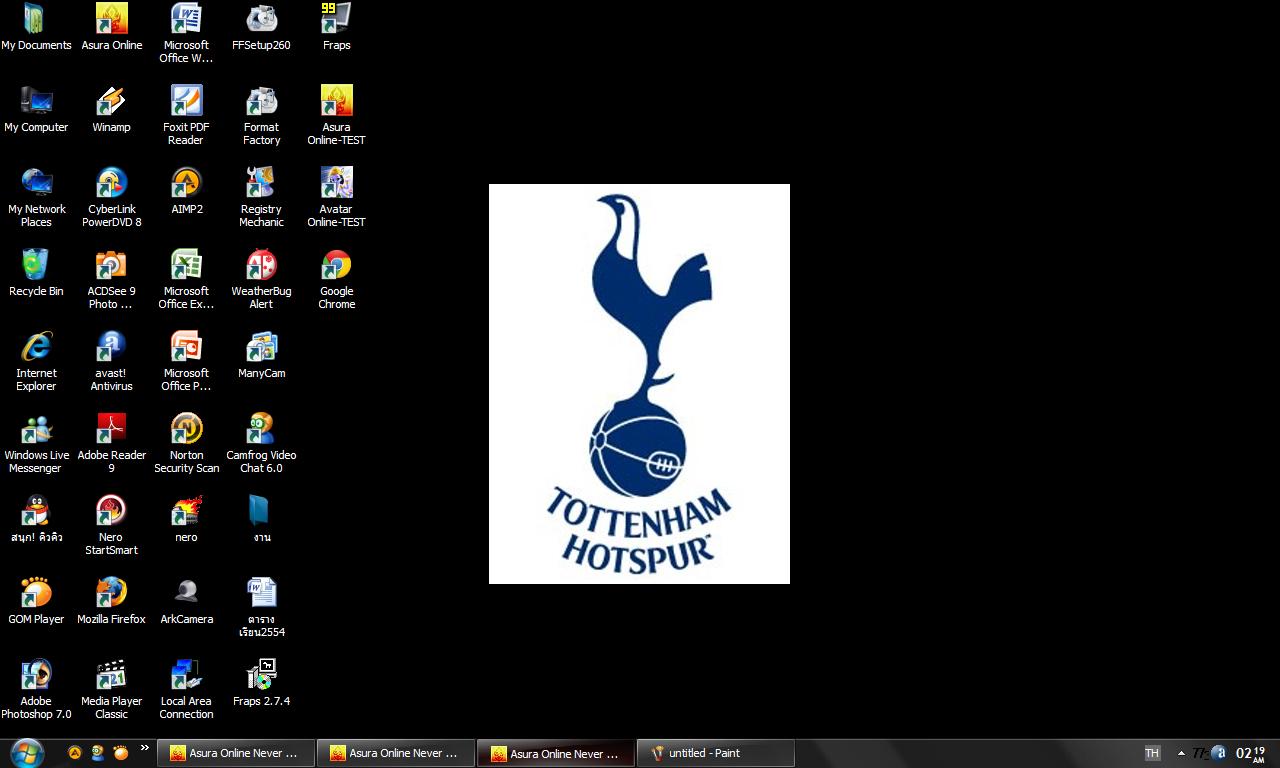The image size is (1280, 768).
Task: Launch the Asura Online desktop shortcut (non-TEST)
Action: tap(111, 27)
